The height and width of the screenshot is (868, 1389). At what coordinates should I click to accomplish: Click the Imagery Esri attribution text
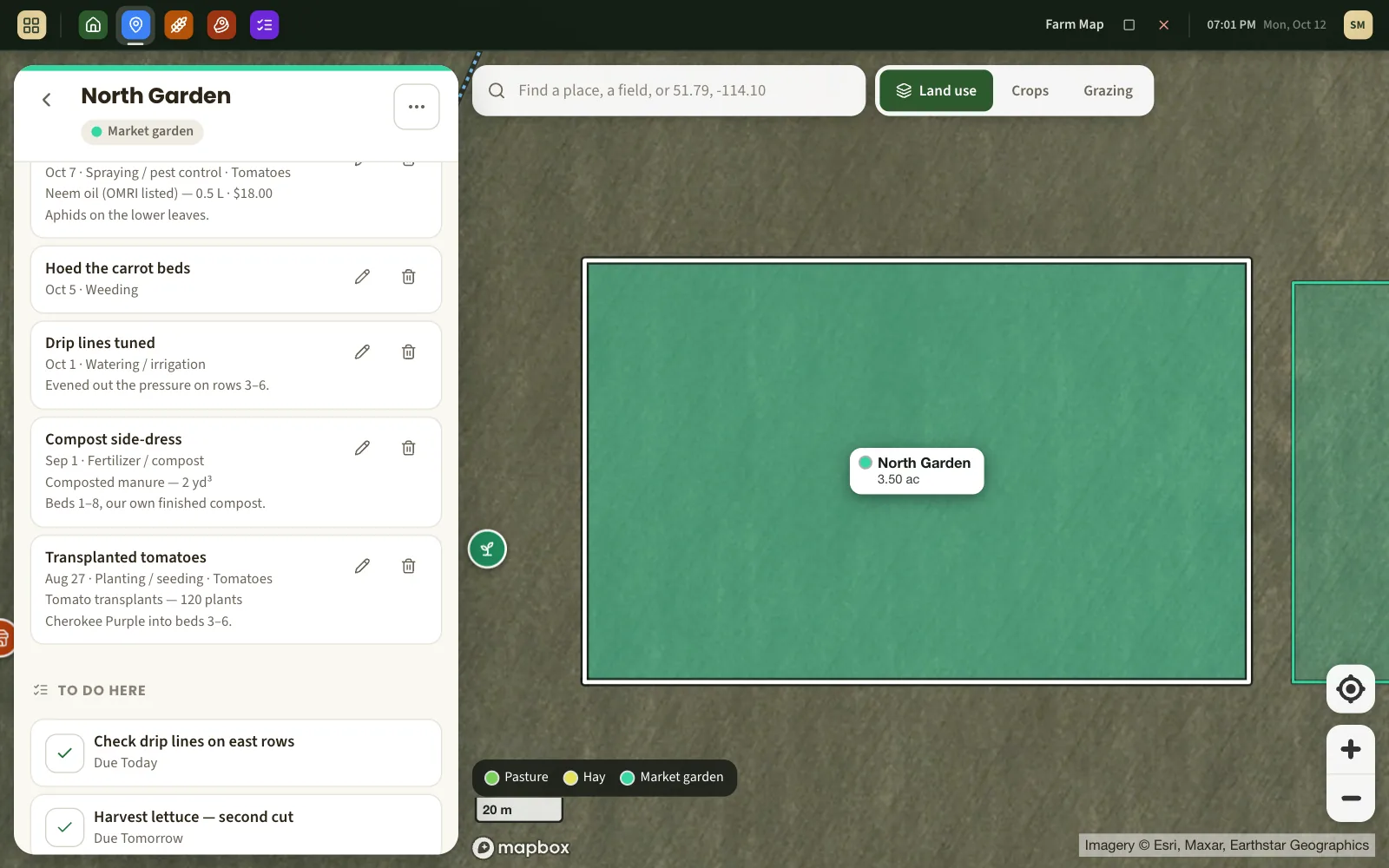point(1227,845)
